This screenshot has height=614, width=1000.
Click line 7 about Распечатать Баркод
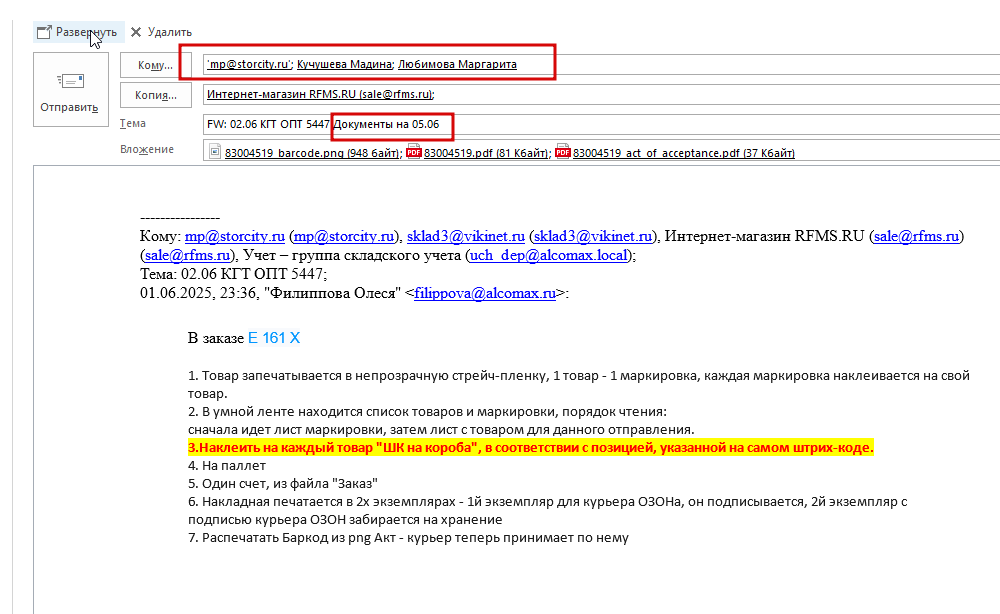pyautogui.click(x=408, y=537)
